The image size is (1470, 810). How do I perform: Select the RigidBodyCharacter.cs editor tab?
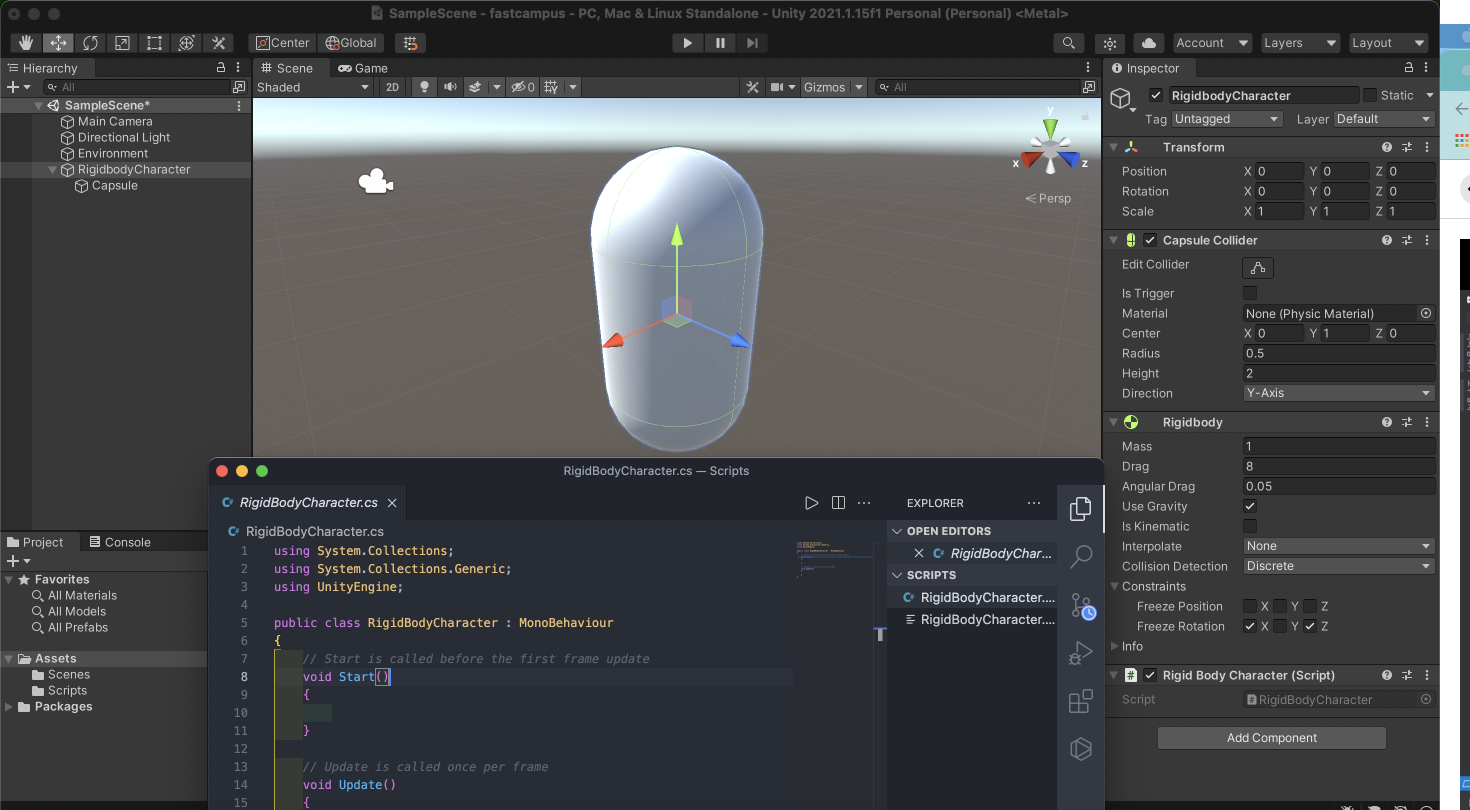[x=309, y=503]
